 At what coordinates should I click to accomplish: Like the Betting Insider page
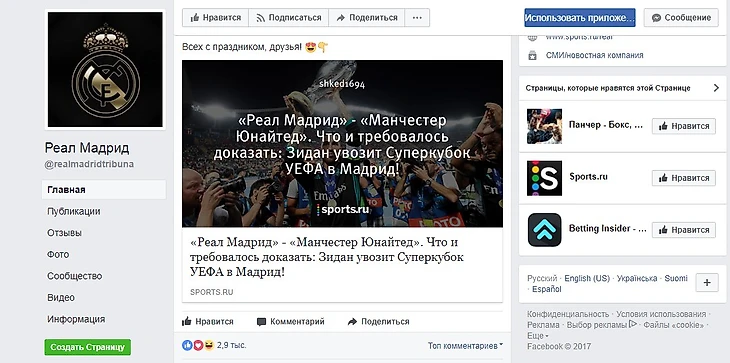[683, 230]
